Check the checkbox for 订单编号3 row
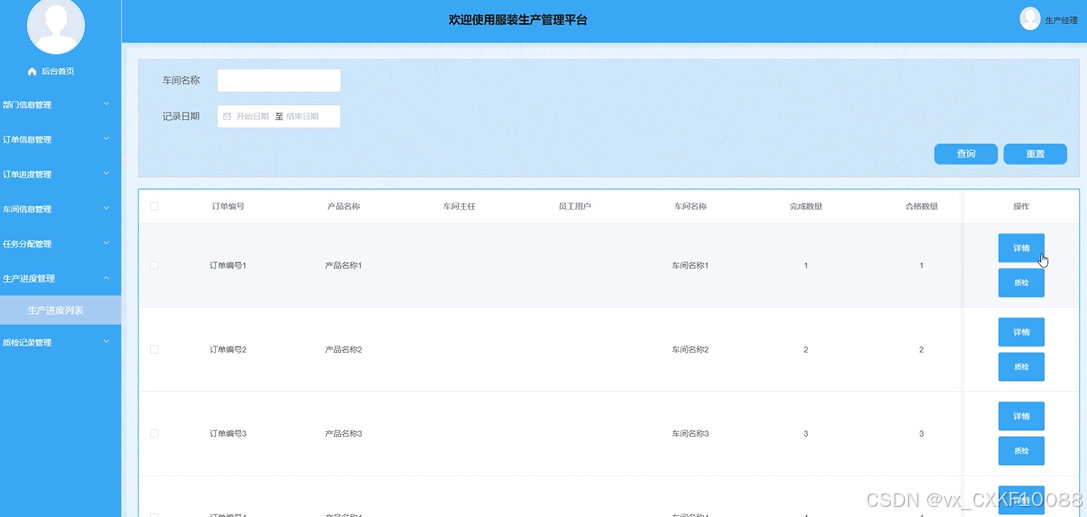Screen dimensions: 1087x517 154,433
